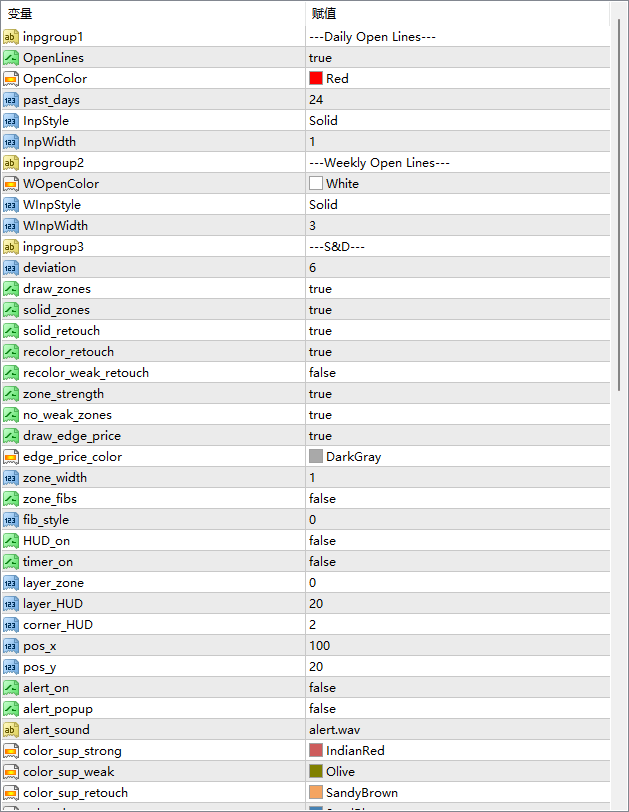This screenshot has height=812, width=629.
Task: Click the white WOpenColor swatch
Action: click(316, 183)
